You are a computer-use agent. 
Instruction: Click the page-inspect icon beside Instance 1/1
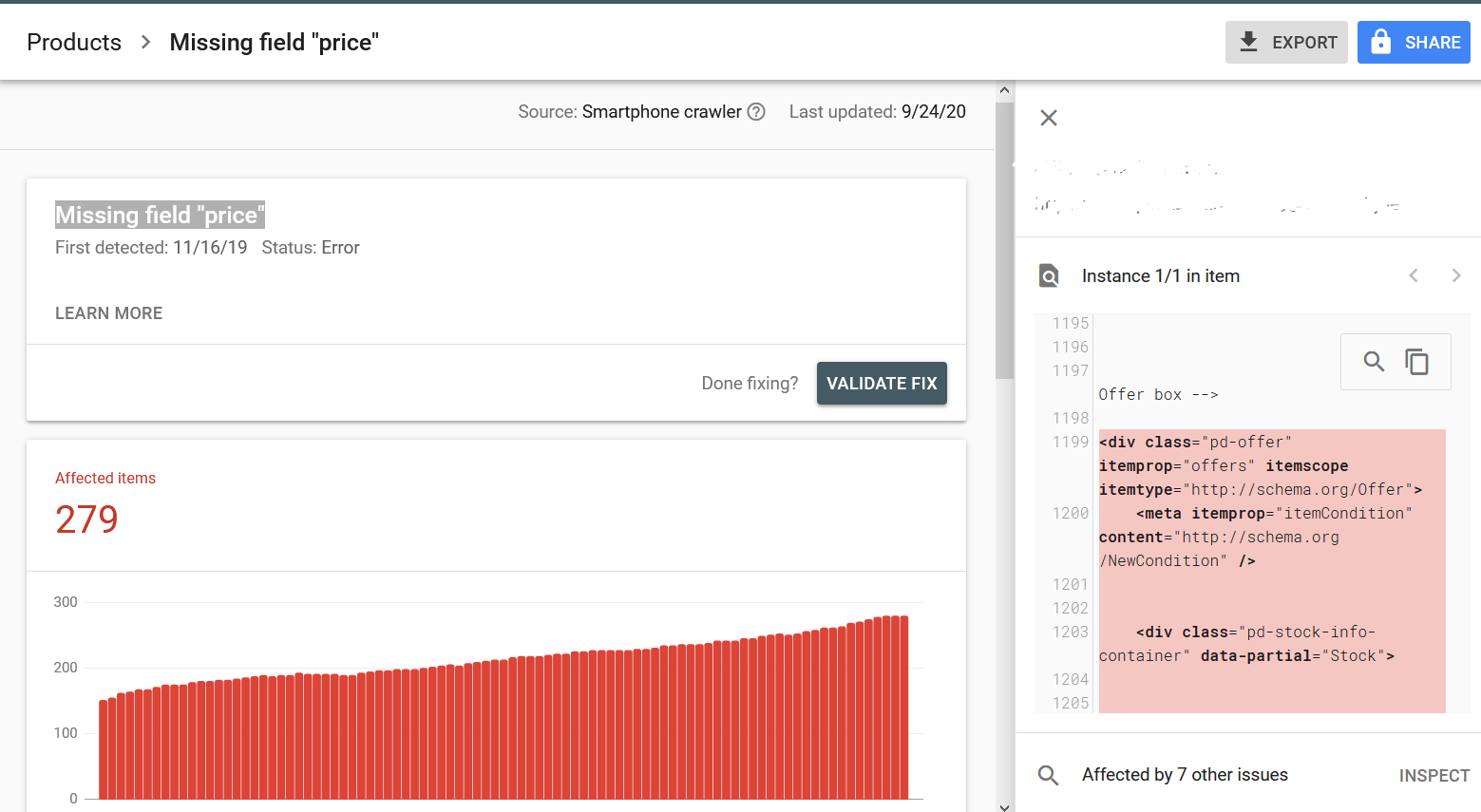click(1048, 275)
